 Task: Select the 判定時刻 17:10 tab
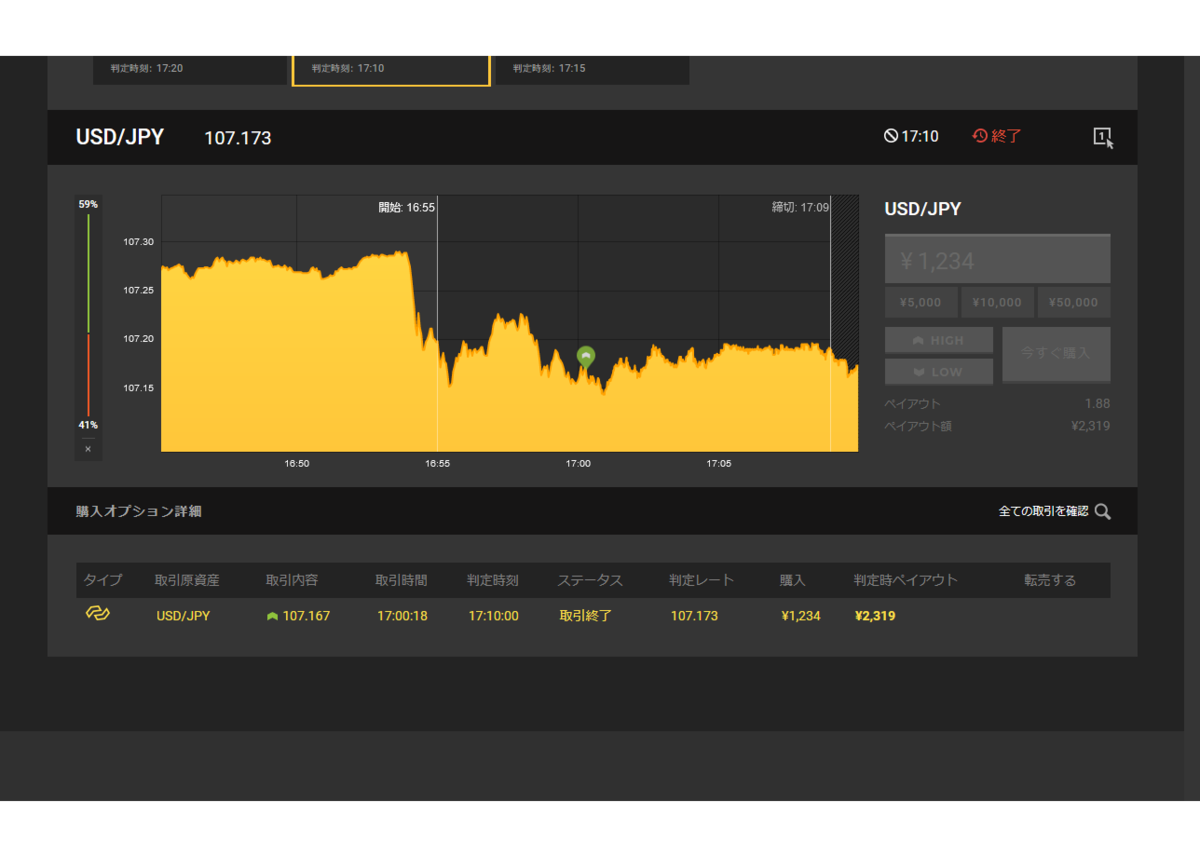click(391, 70)
